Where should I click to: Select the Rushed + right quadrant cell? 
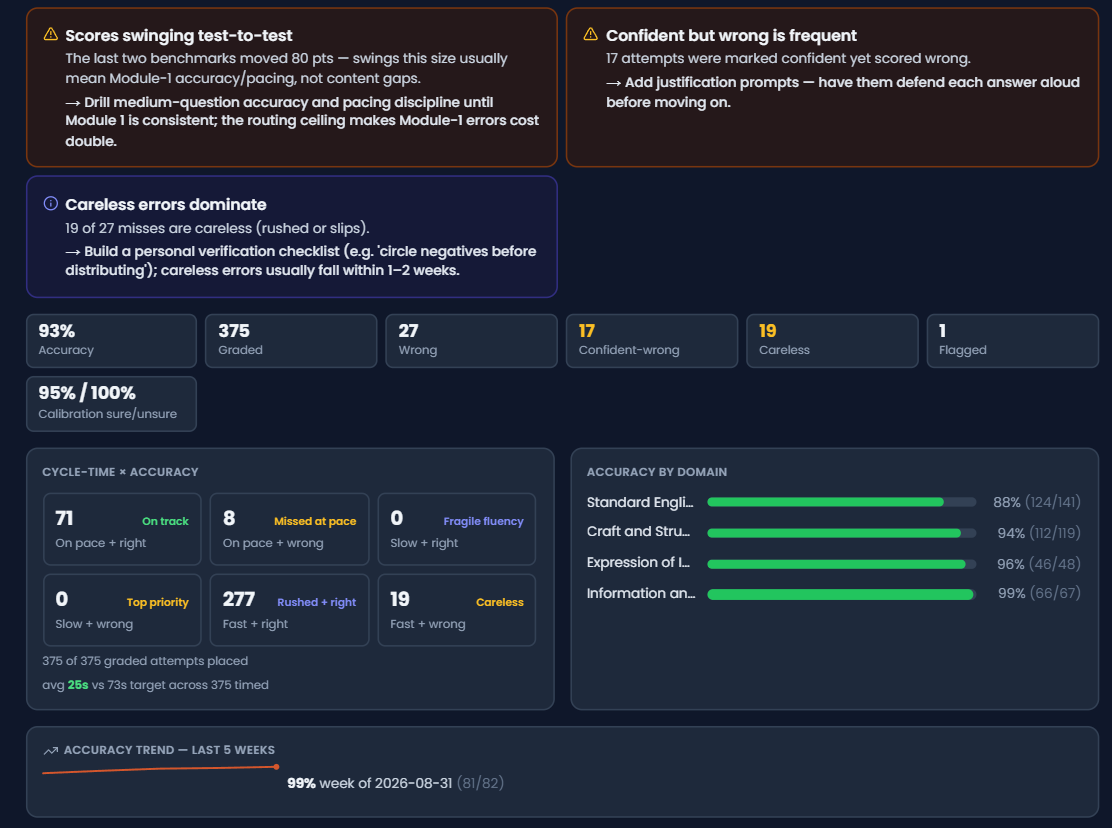coord(289,610)
